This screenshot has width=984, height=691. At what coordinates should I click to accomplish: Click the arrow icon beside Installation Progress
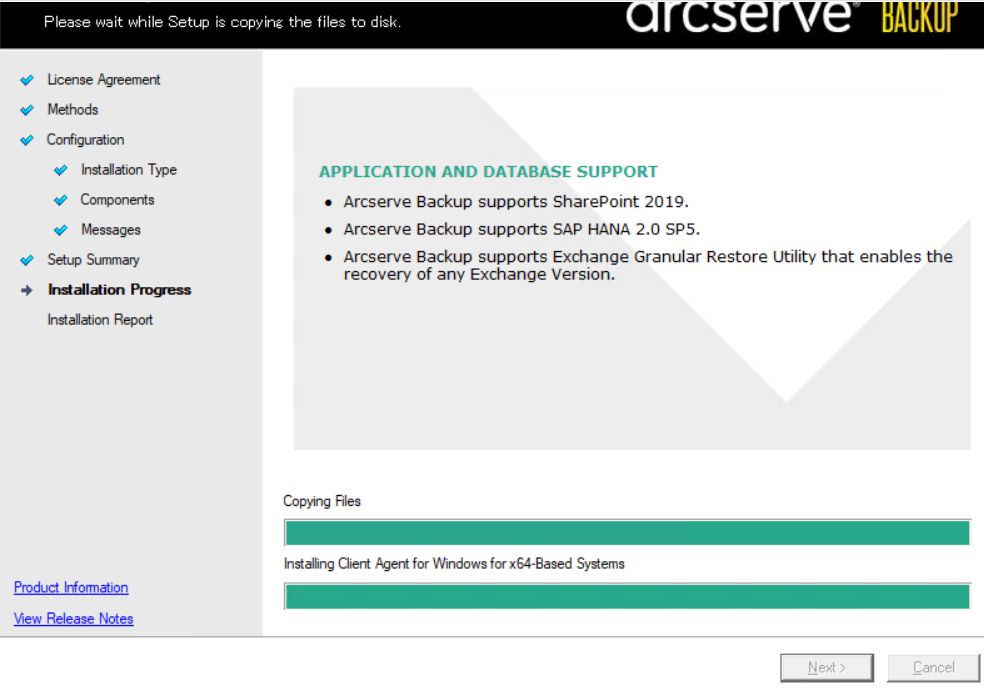[x=26, y=290]
